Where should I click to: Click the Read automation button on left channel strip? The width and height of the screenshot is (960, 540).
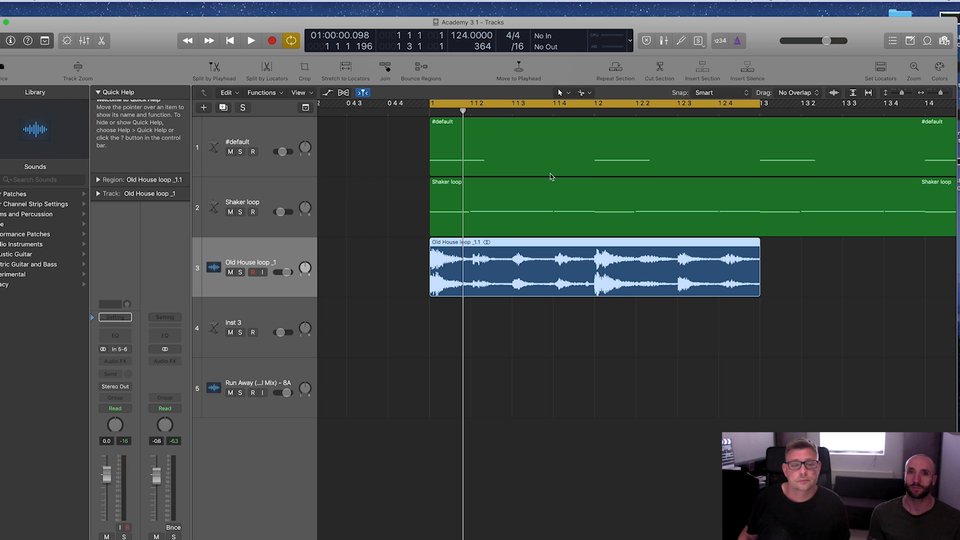click(x=115, y=408)
